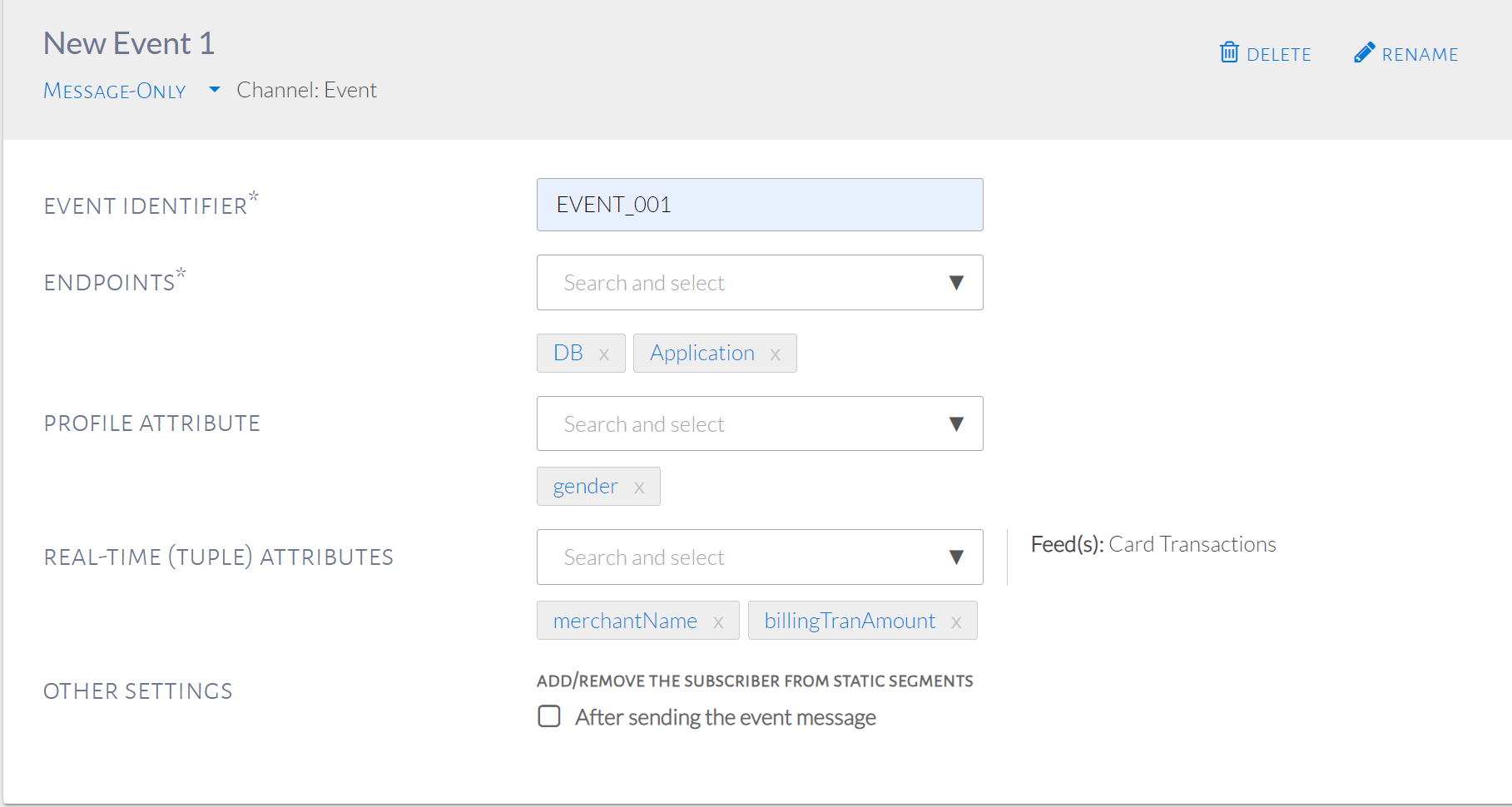The width and height of the screenshot is (1512, 807).
Task: Expand the Endpoints dropdown arrow
Action: click(956, 283)
